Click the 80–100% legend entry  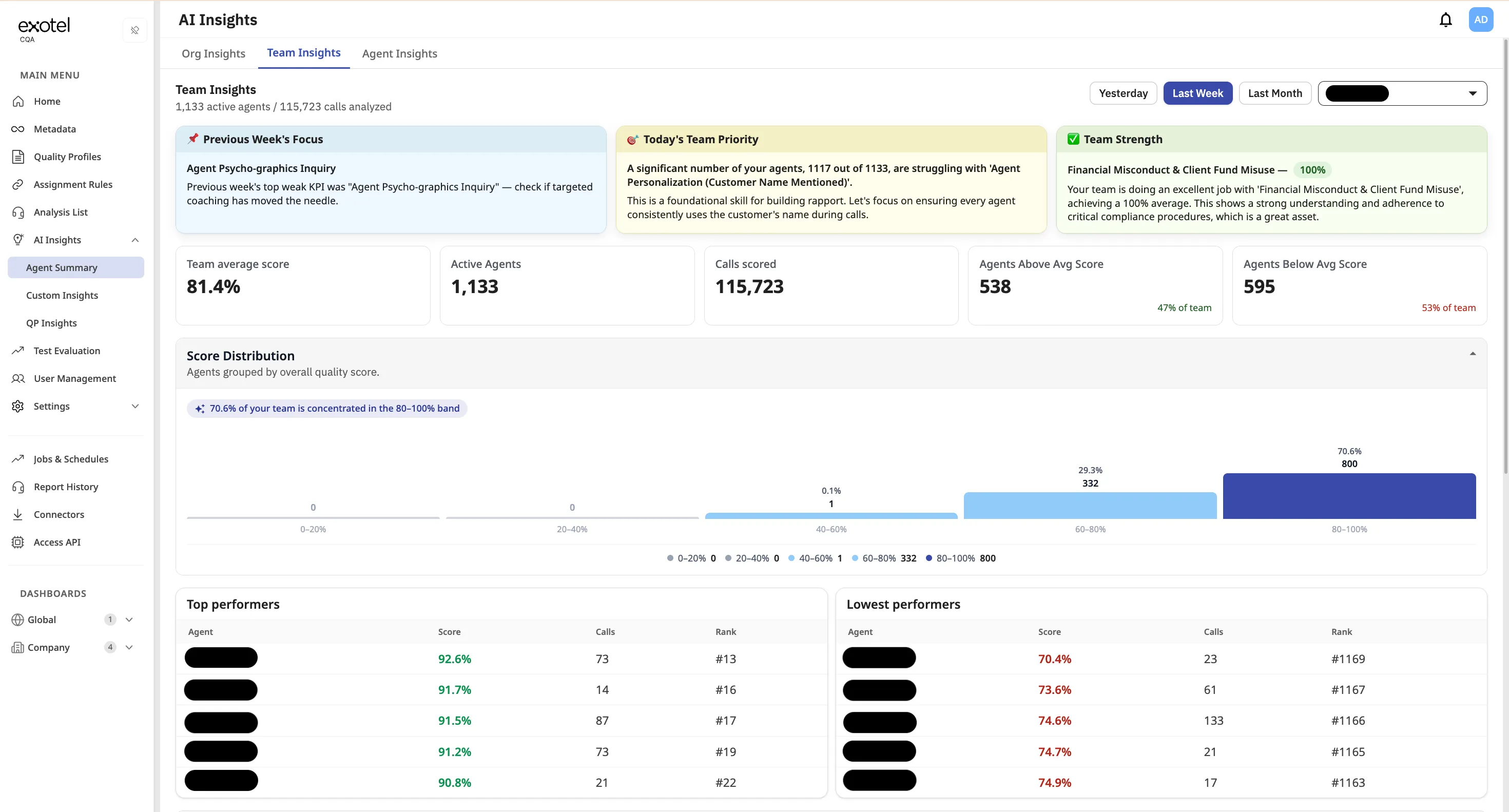(x=961, y=558)
